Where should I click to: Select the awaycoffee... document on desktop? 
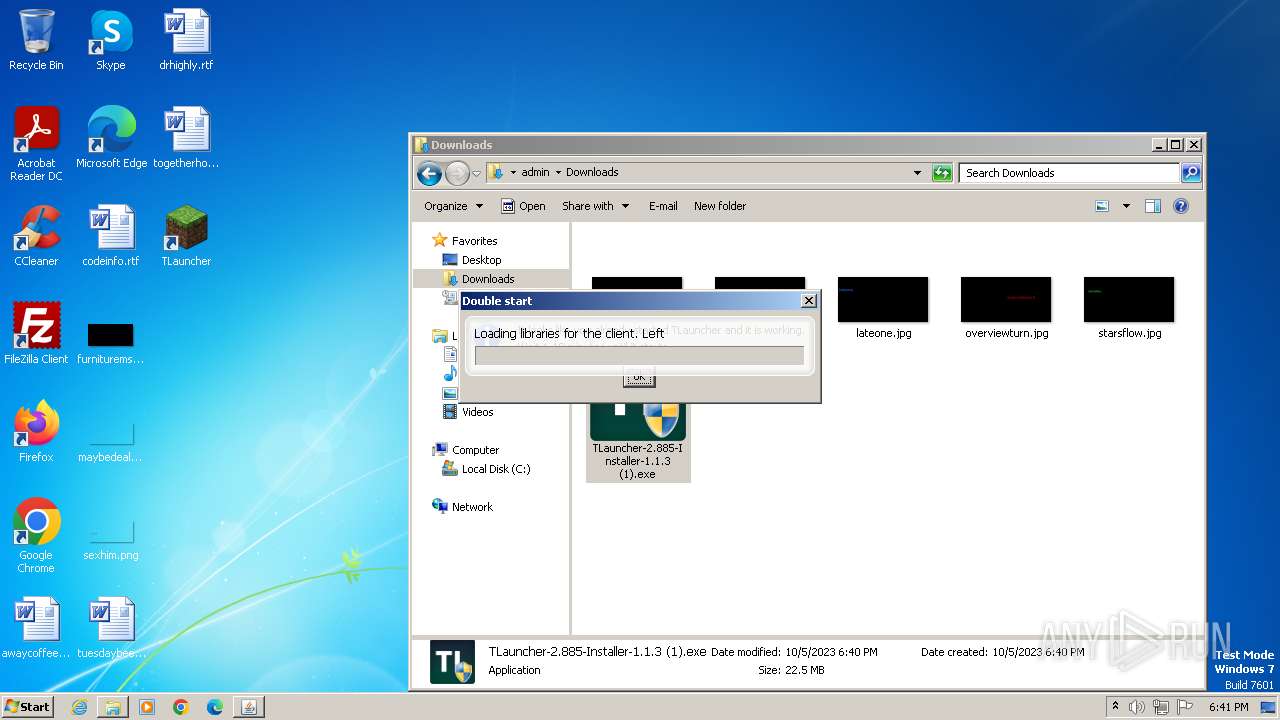tap(36, 628)
